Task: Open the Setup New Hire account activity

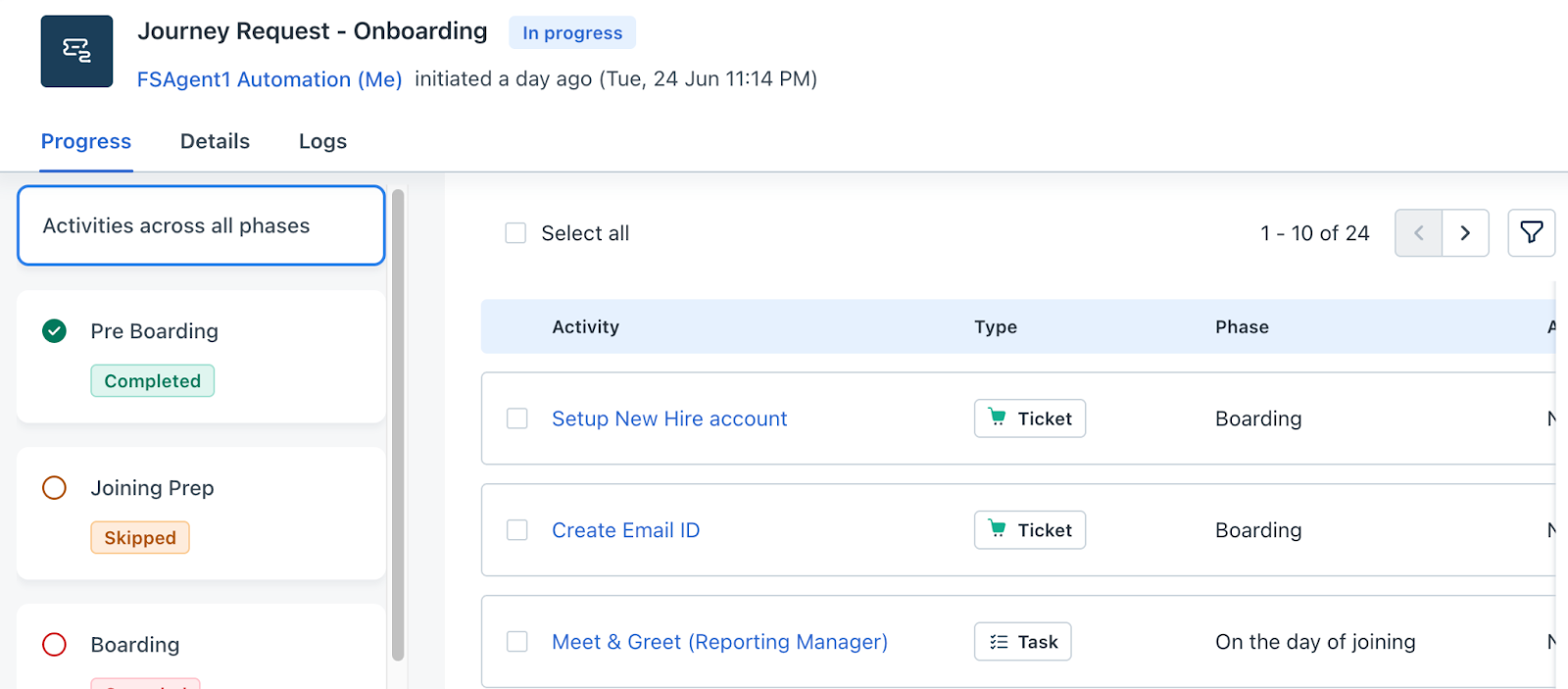Action: tap(669, 418)
